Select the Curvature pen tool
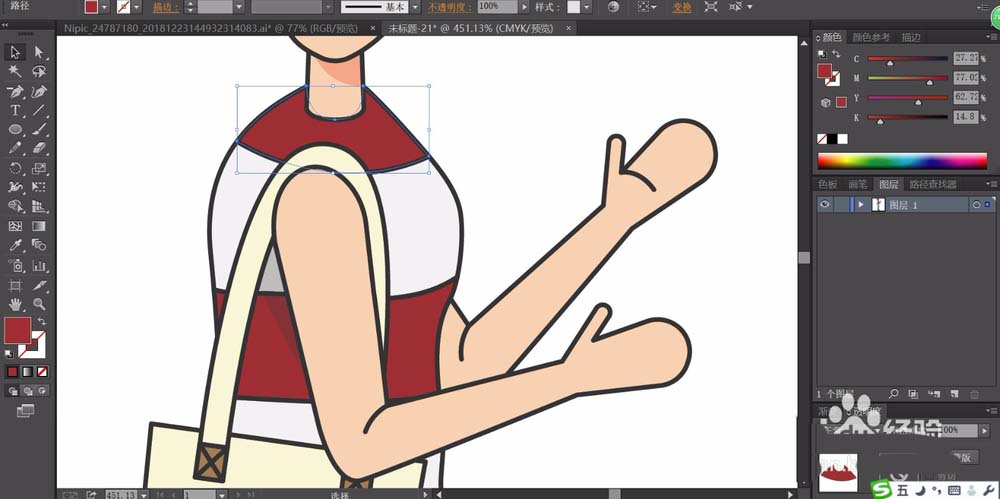Image resolution: width=1000 pixels, height=499 pixels. [39, 91]
